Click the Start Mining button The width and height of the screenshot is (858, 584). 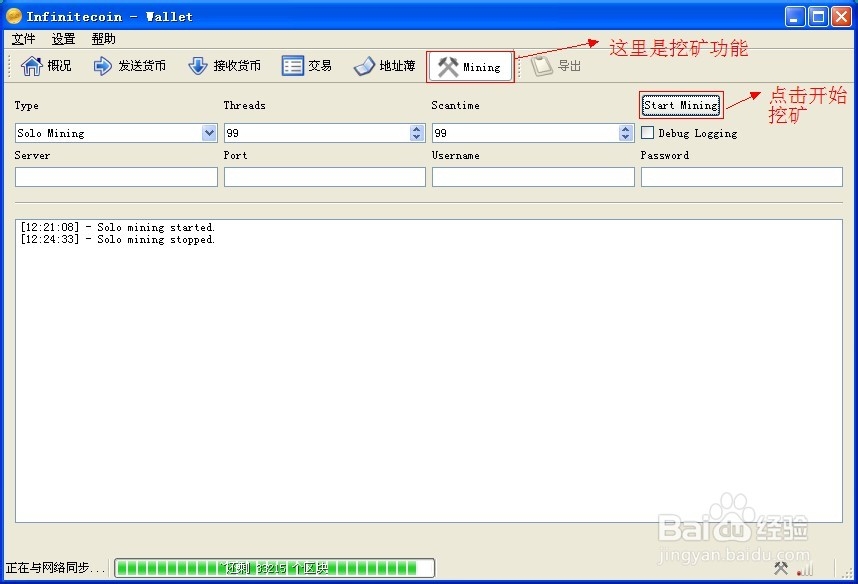[681, 105]
